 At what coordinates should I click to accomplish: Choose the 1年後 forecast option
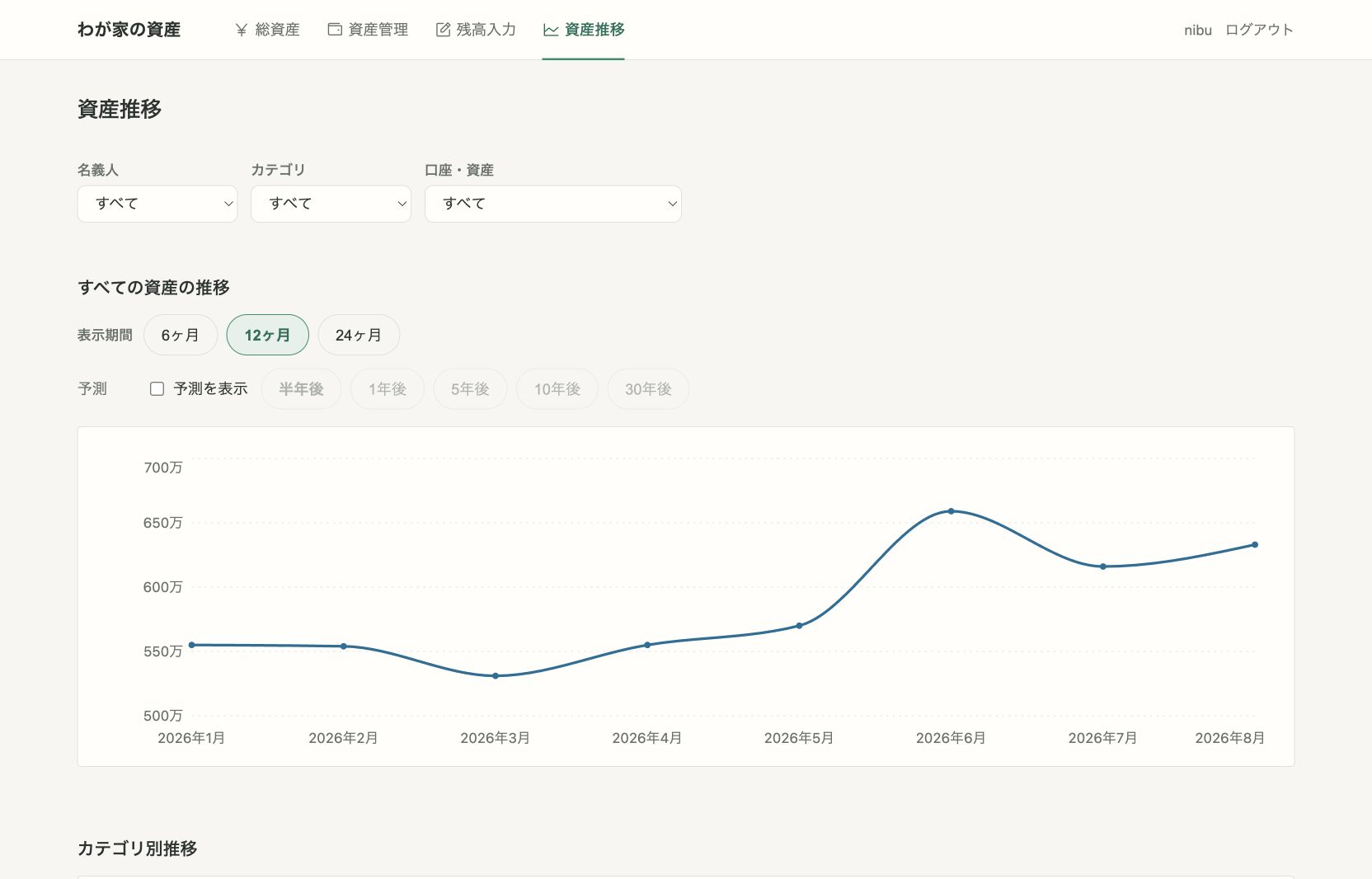click(x=388, y=388)
